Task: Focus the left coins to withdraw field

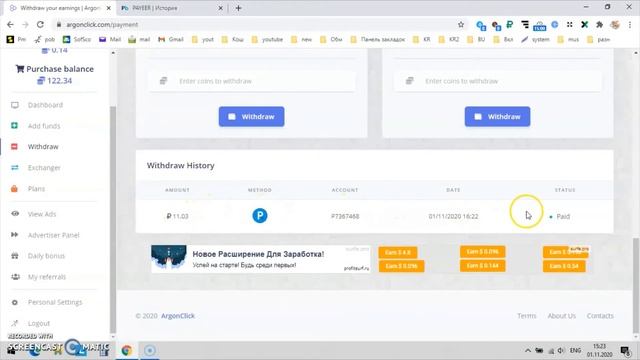Action: click(251, 81)
